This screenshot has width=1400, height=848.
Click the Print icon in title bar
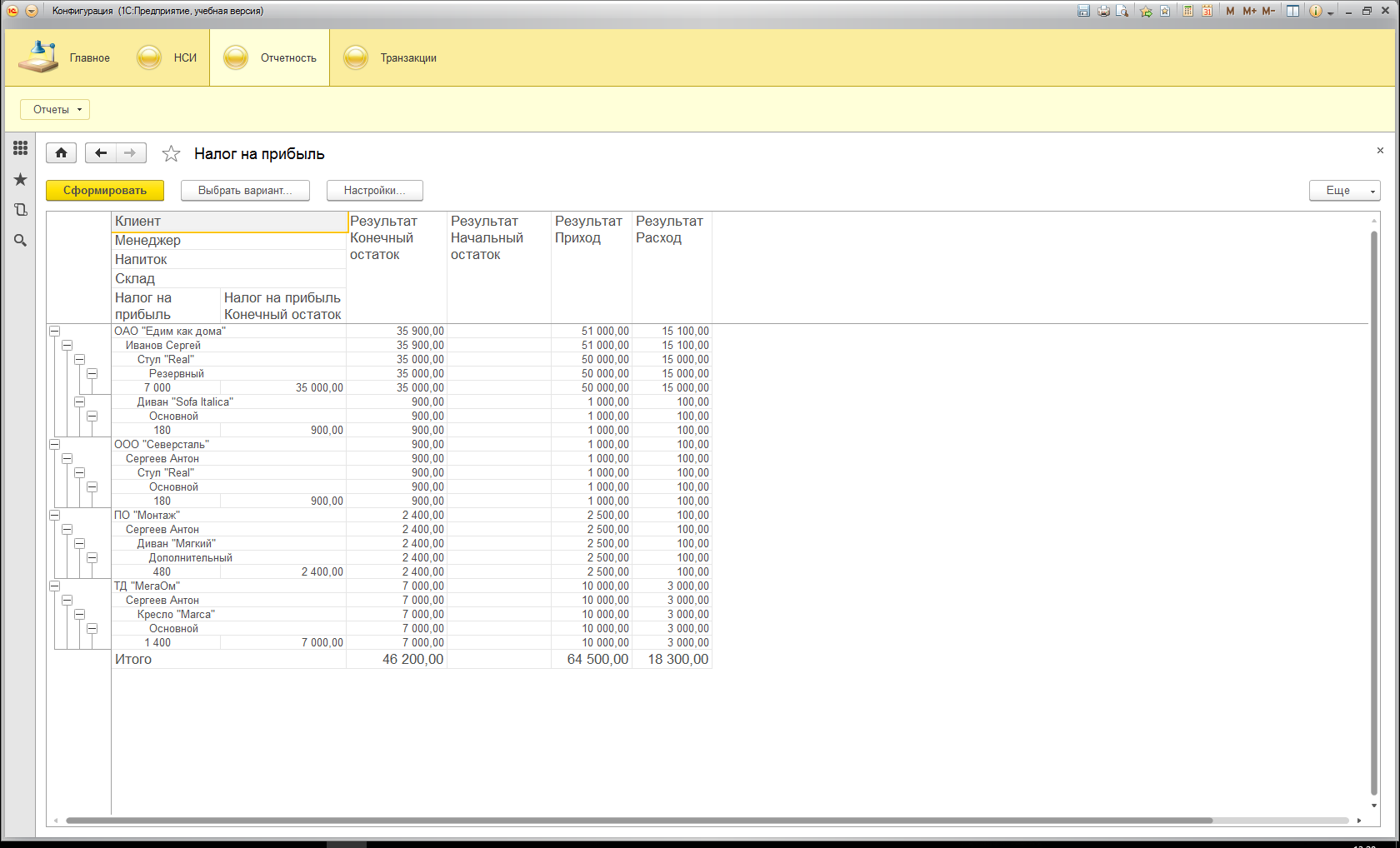pyautogui.click(x=1103, y=11)
